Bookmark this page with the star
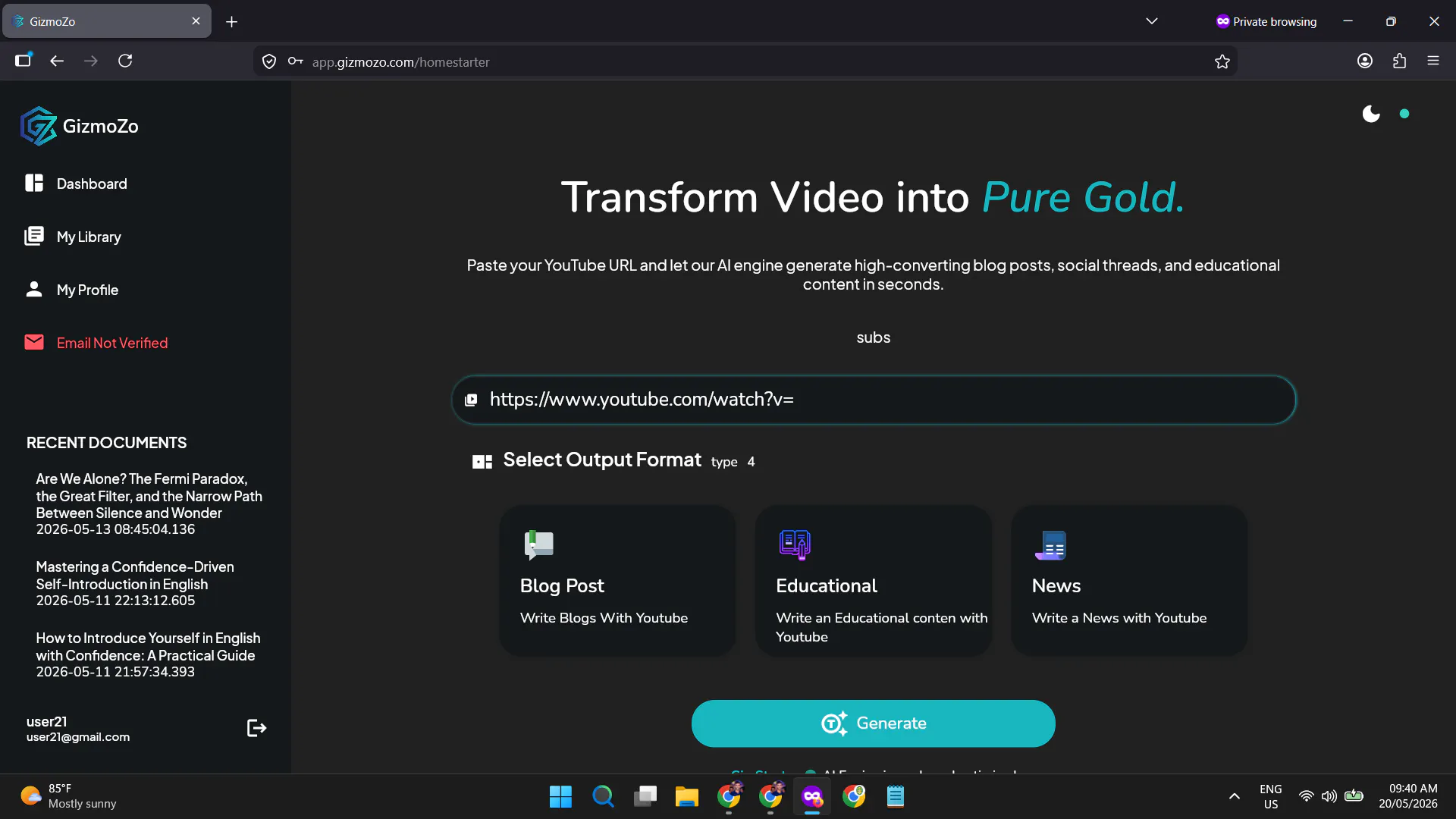 1222,61
